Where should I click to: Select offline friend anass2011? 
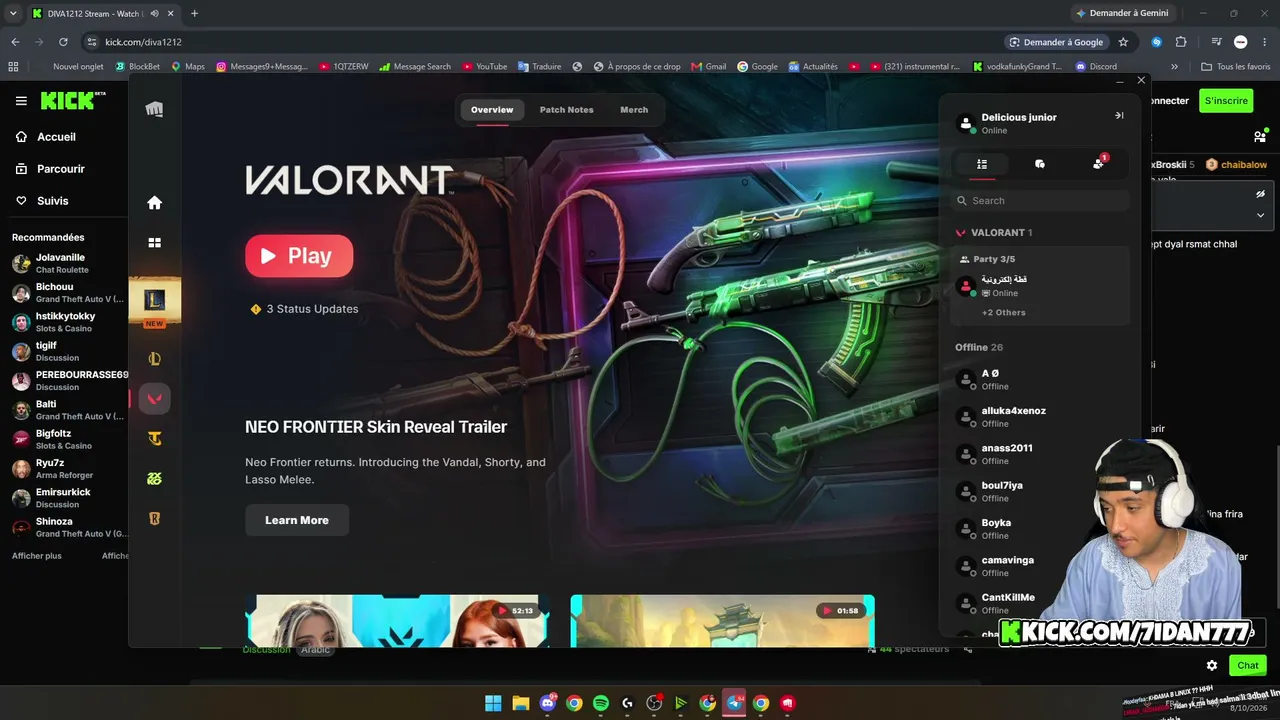pyautogui.click(x=1040, y=454)
